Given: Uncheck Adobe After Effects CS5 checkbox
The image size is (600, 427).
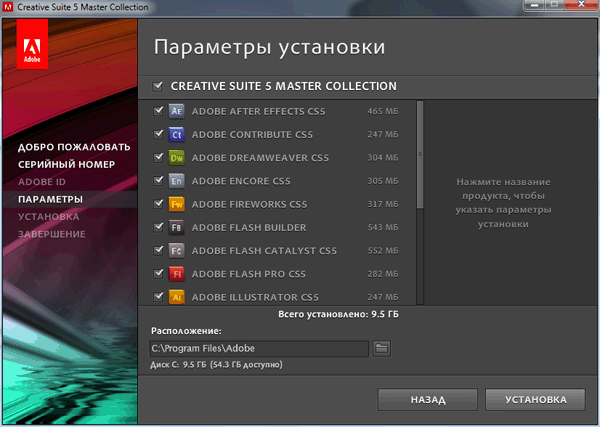Looking at the screenshot, I should pyautogui.click(x=158, y=111).
